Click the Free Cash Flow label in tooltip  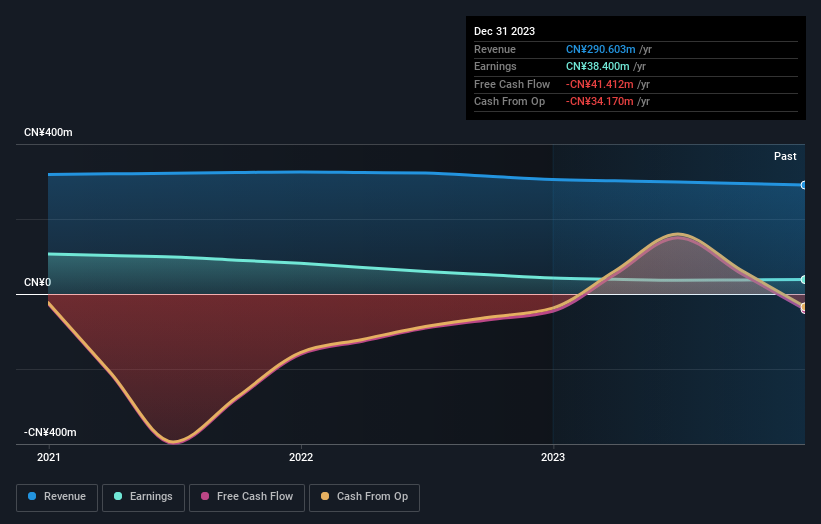512,84
